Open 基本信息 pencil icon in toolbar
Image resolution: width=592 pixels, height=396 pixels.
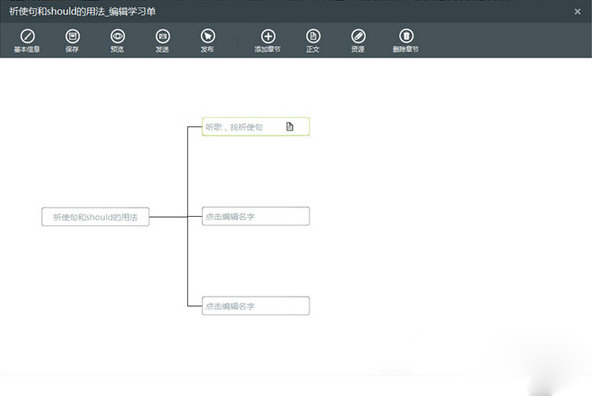[x=27, y=36]
